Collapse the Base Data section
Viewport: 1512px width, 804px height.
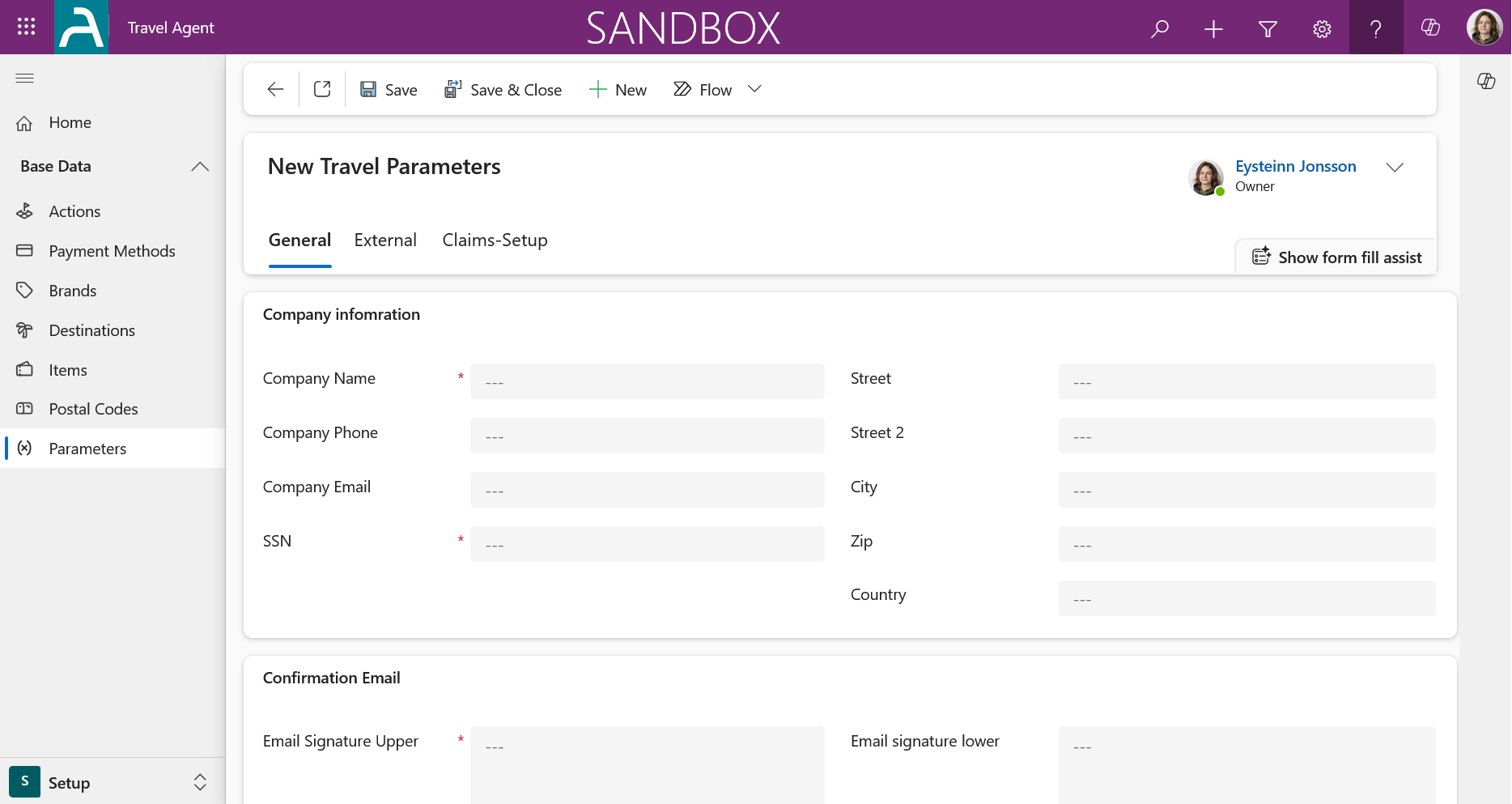(x=200, y=167)
